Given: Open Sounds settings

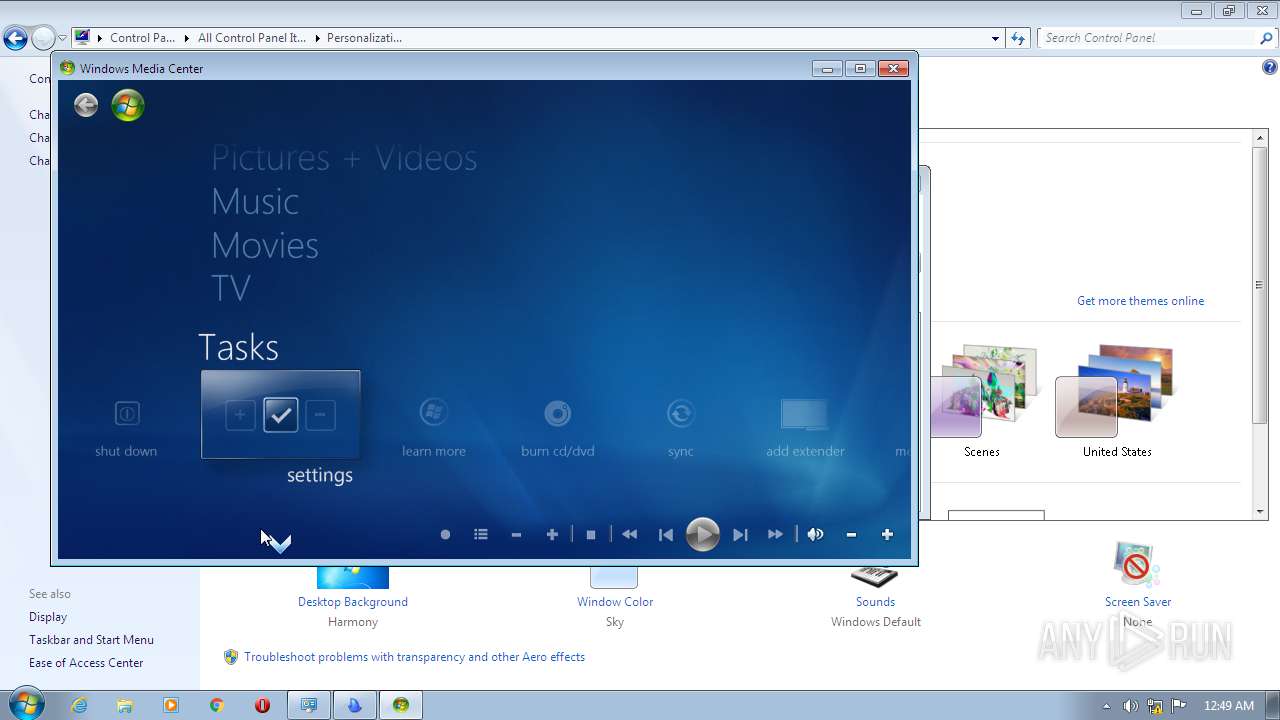Looking at the screenshot, I should (x=875, y=602).
